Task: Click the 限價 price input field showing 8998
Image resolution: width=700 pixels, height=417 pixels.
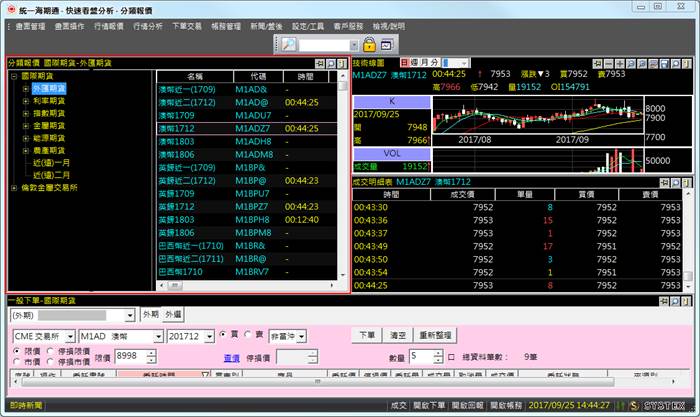Action: [131, 356]
